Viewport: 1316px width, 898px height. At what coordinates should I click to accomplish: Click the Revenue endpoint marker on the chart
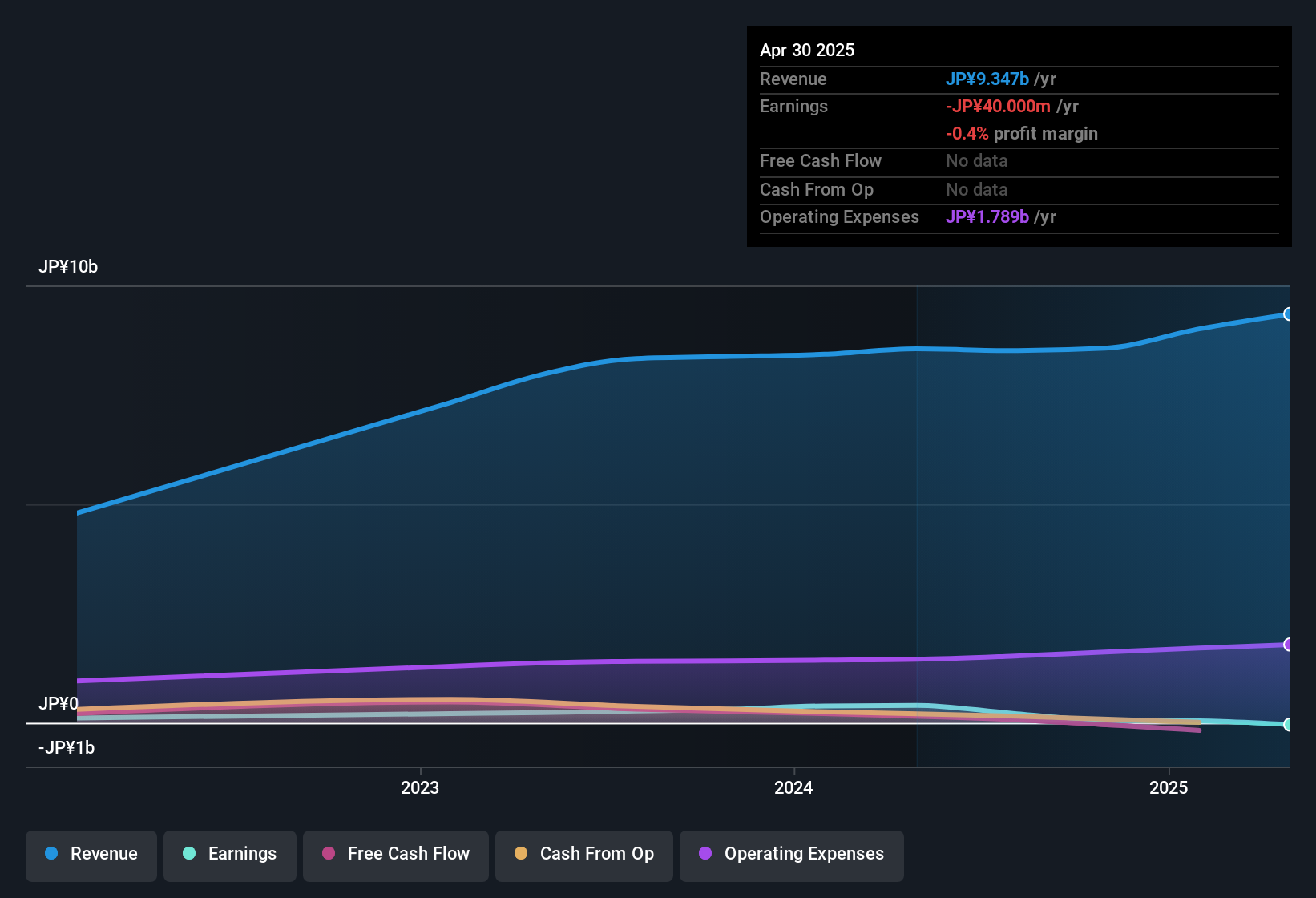[x=1288, y=314]
